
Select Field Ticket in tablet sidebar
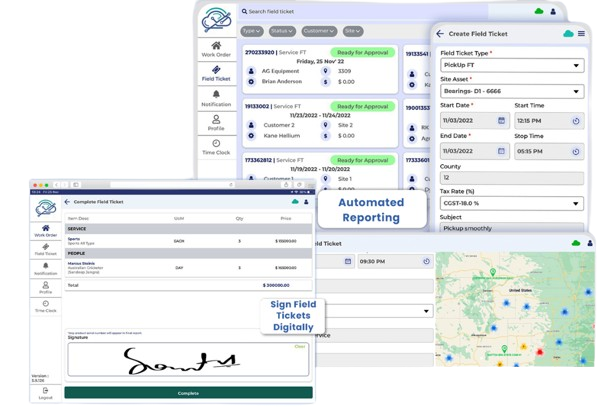216,74
